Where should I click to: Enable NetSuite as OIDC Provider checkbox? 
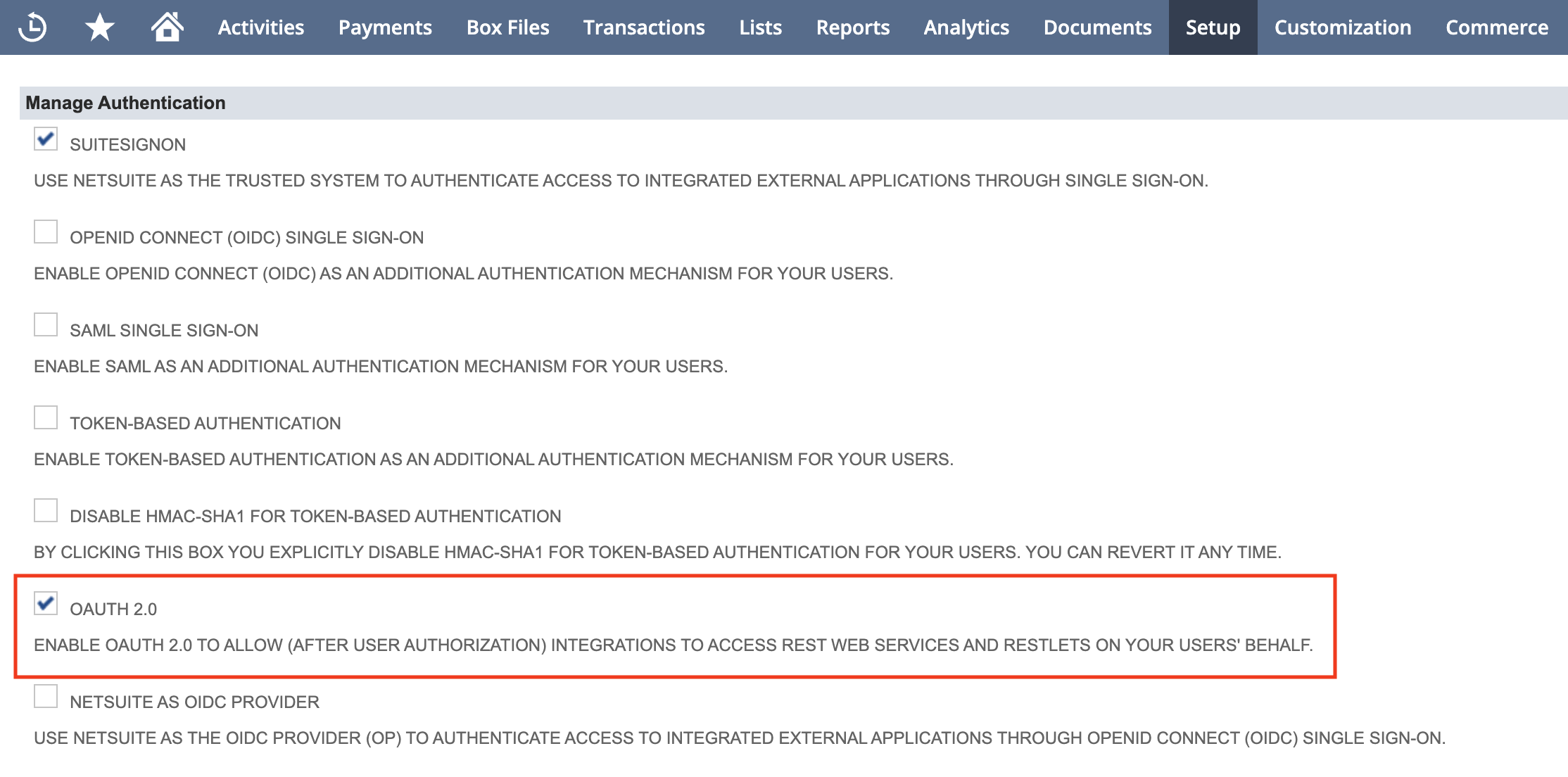coord(46,696)
